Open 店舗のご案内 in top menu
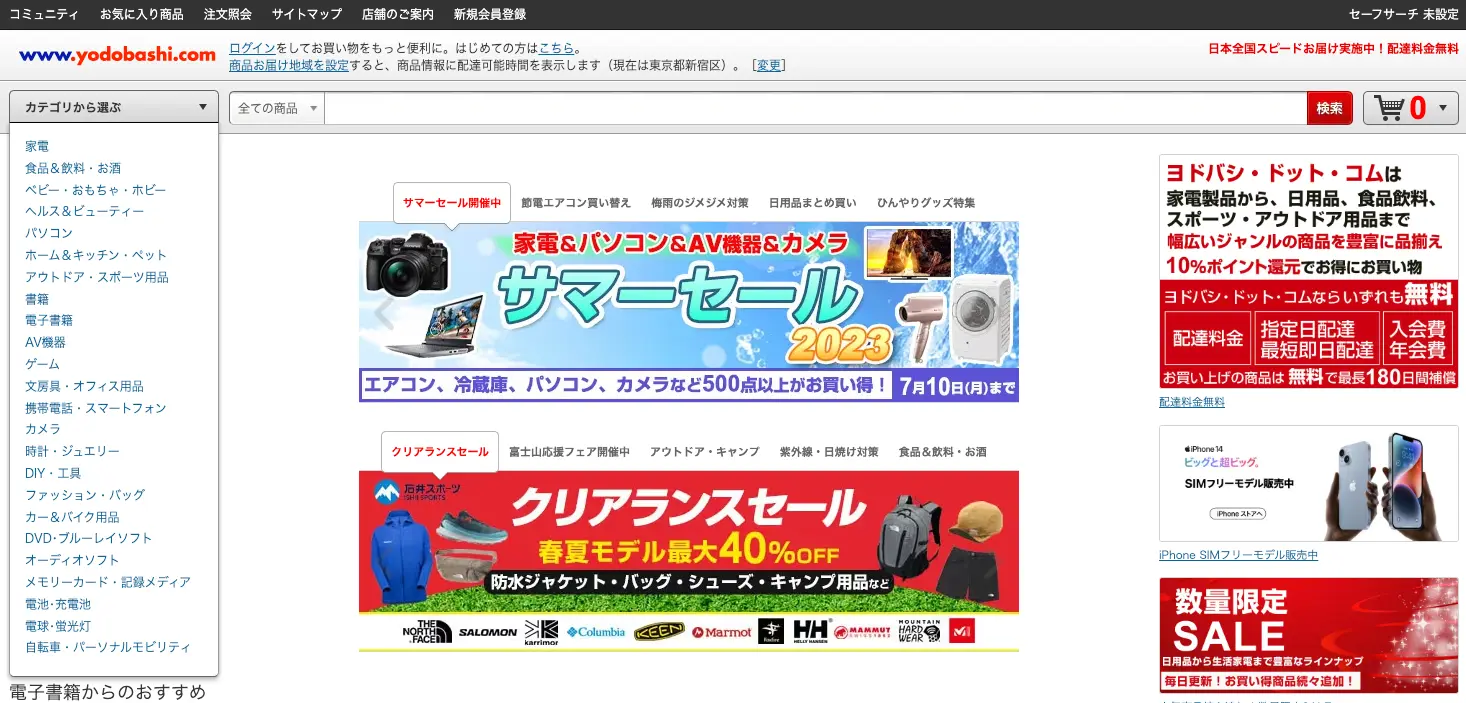Screen dimensions: 1466x703 coord(398,15)
